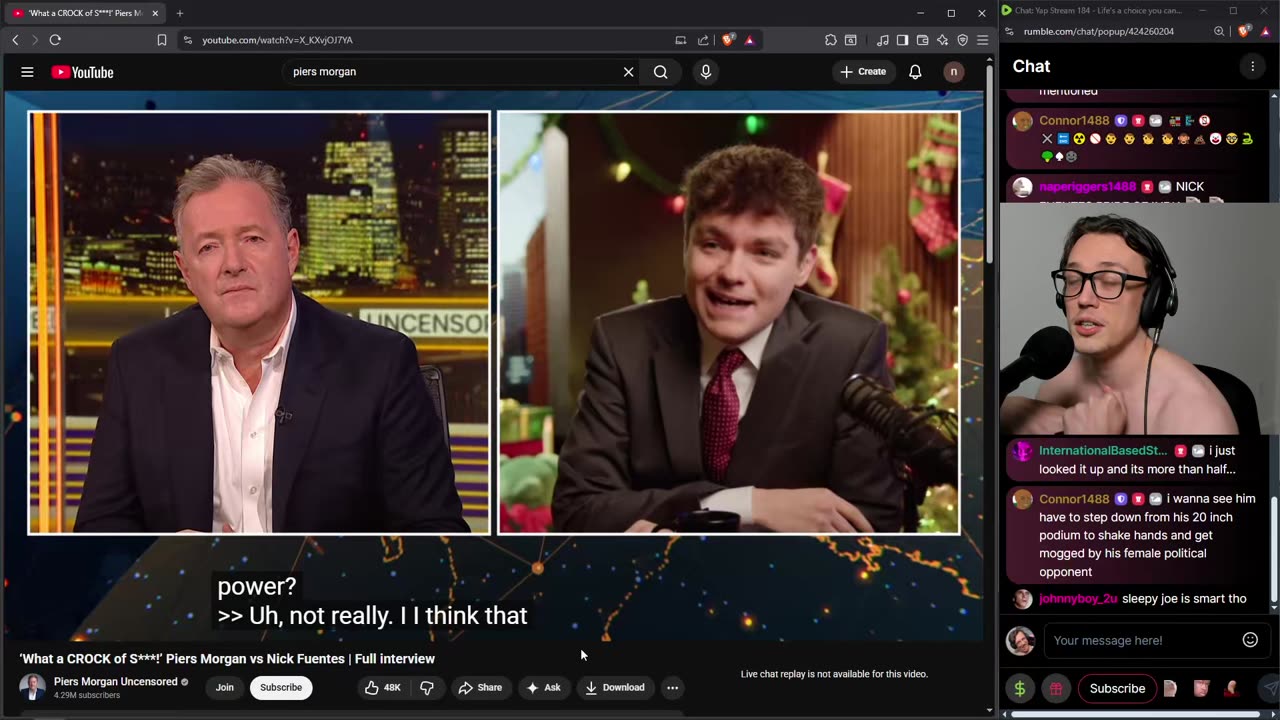Dislike the video with thumbs-down

click(427, 687)
